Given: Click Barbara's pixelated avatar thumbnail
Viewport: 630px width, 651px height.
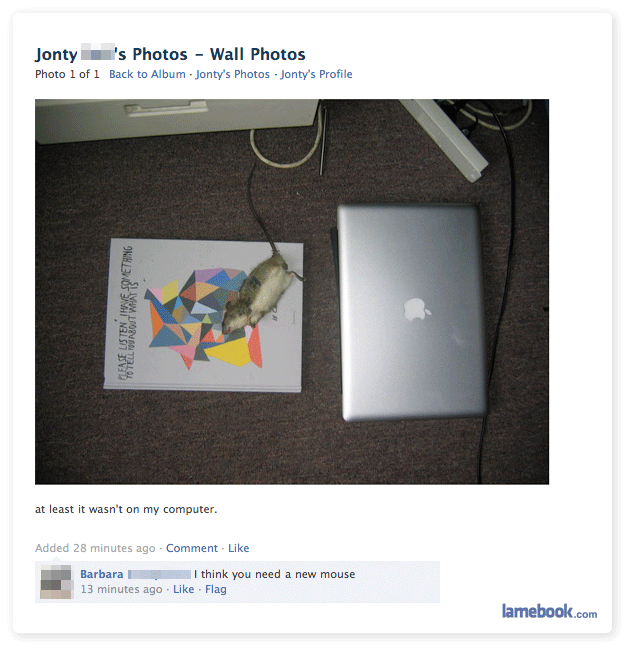Looking at the screenshot, I should (x=56, y=582).
